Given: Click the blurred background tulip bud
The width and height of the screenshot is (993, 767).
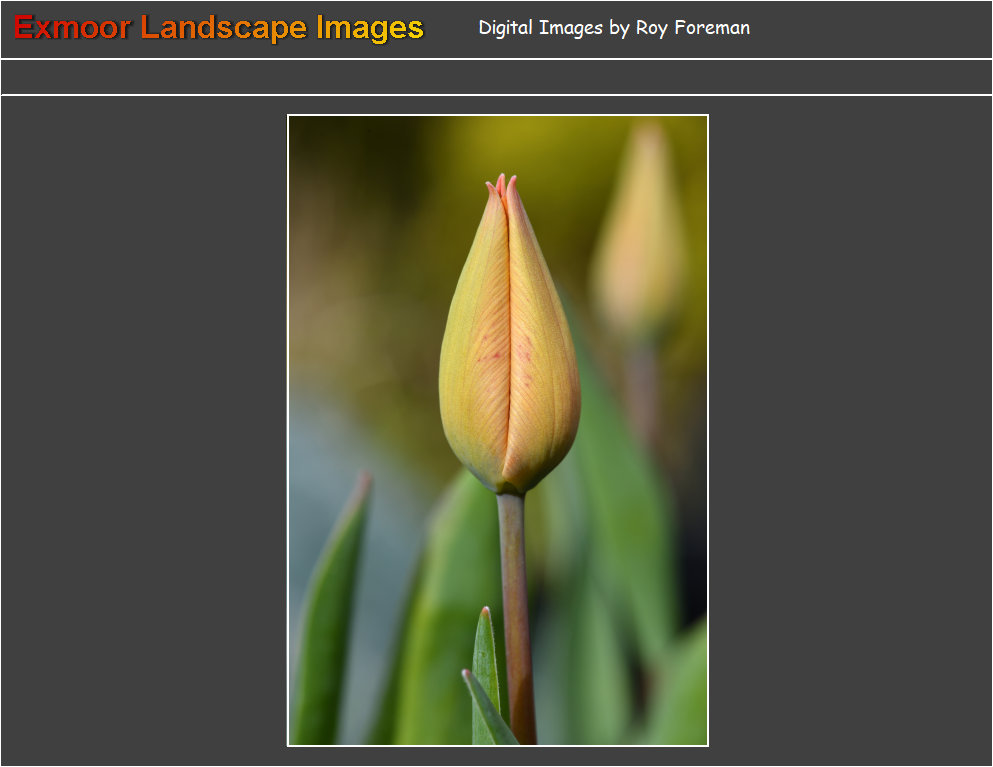Looking at the screenshot, I should (640, 230).
